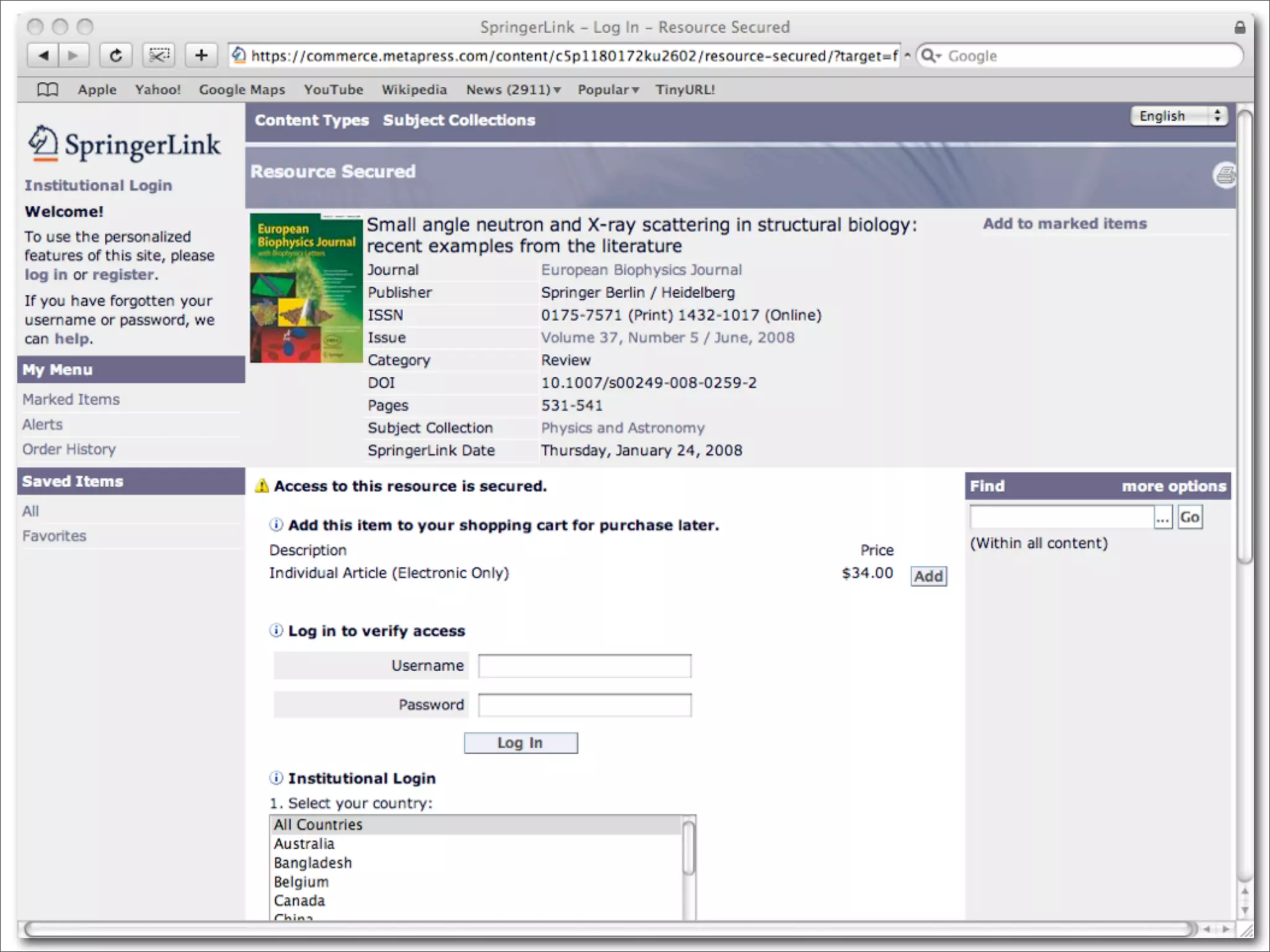Click the SpringerLink logo

125,144
